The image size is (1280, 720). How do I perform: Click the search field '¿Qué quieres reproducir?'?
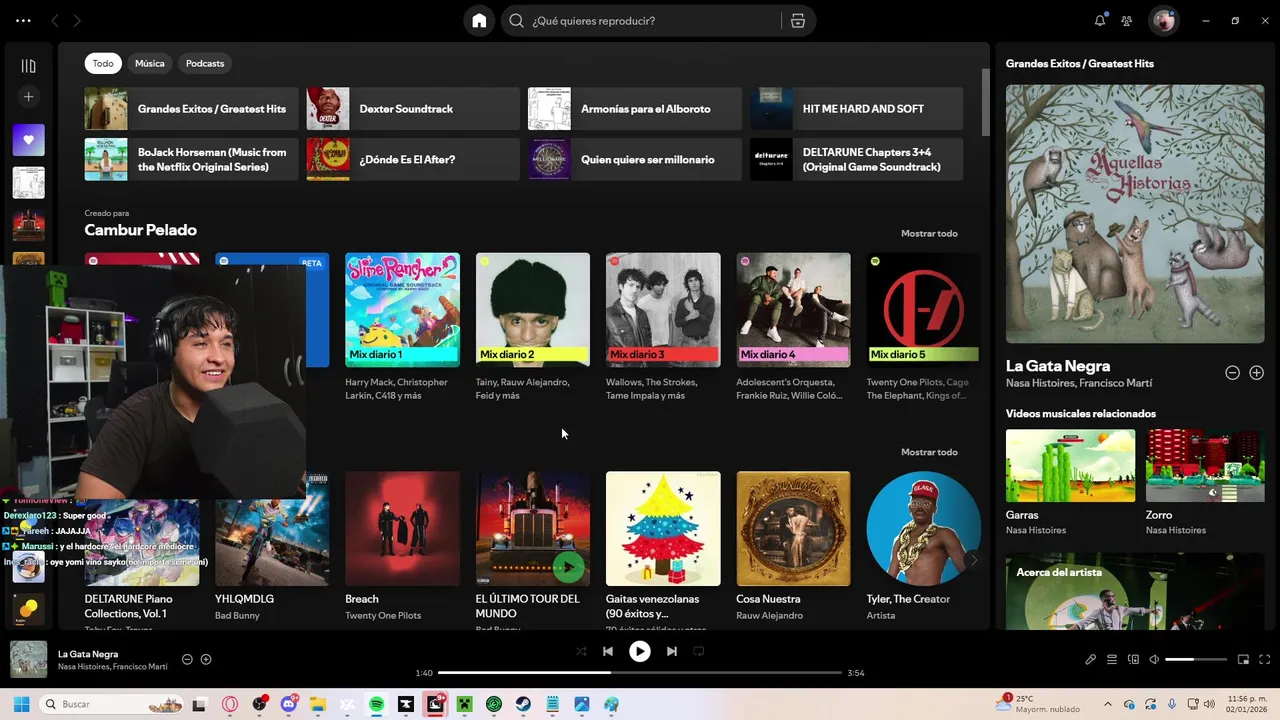[x=644, y=21]
